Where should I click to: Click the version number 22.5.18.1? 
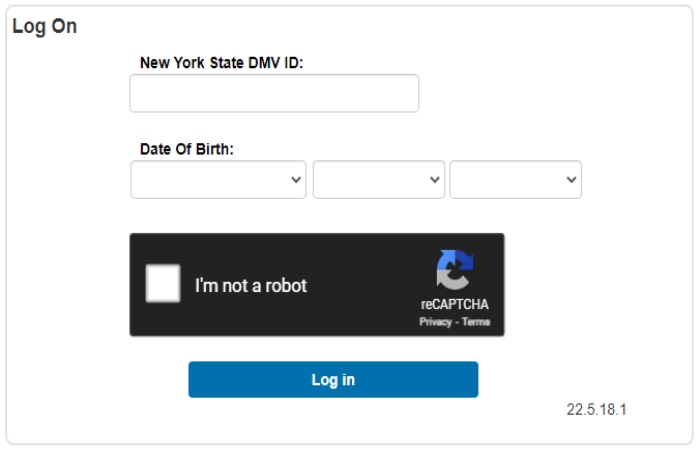[596, 409]
